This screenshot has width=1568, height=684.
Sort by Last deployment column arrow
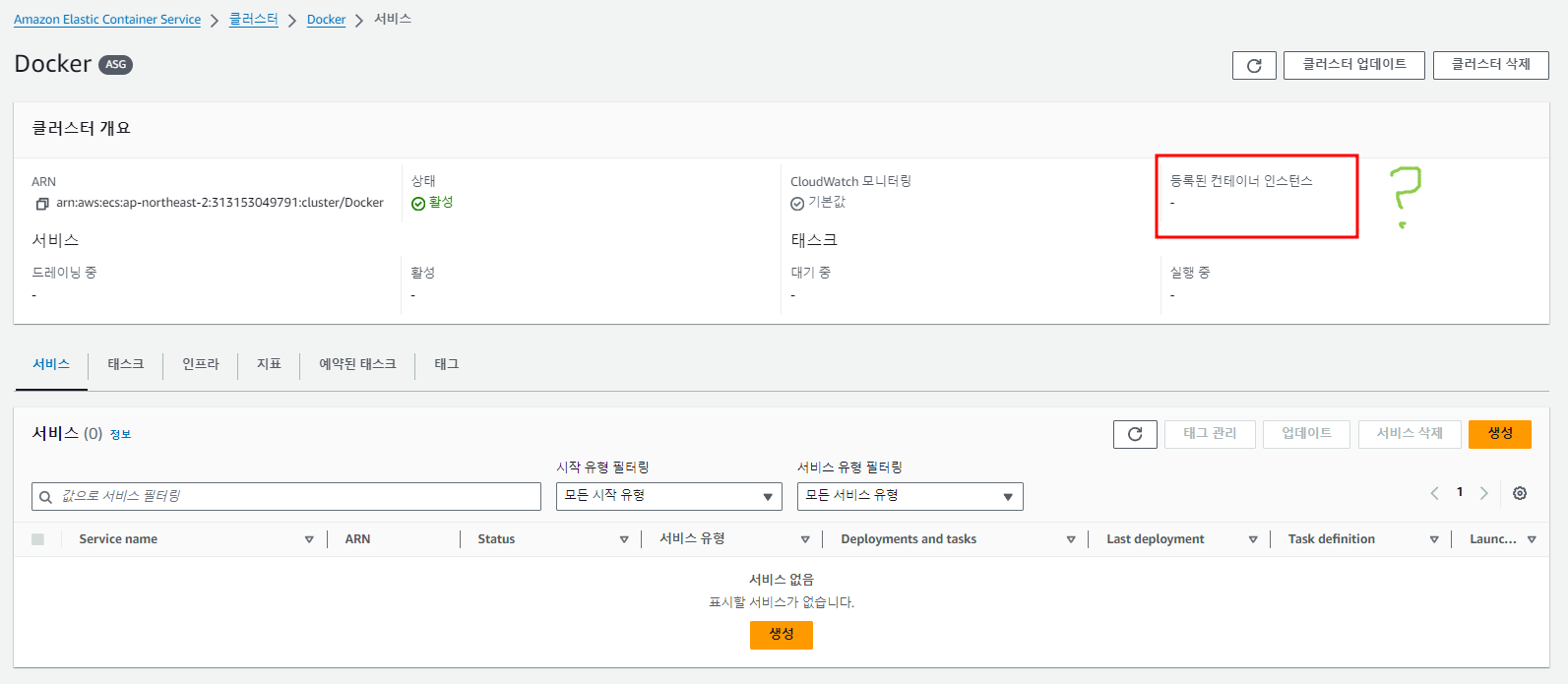click(x=1253, y=539)
